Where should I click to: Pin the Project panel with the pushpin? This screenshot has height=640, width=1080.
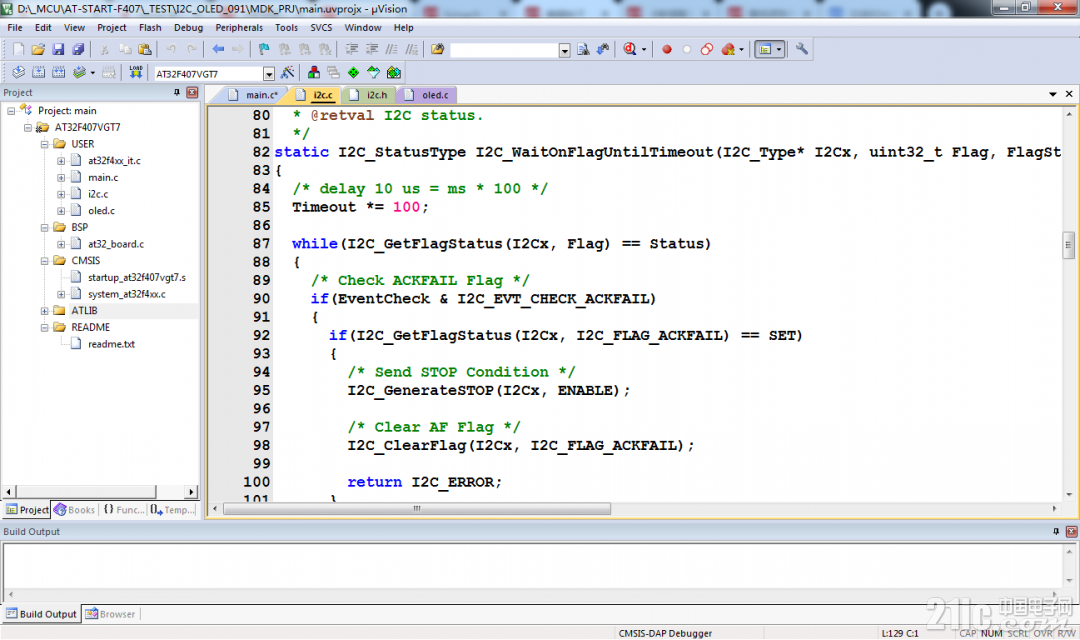176,92
